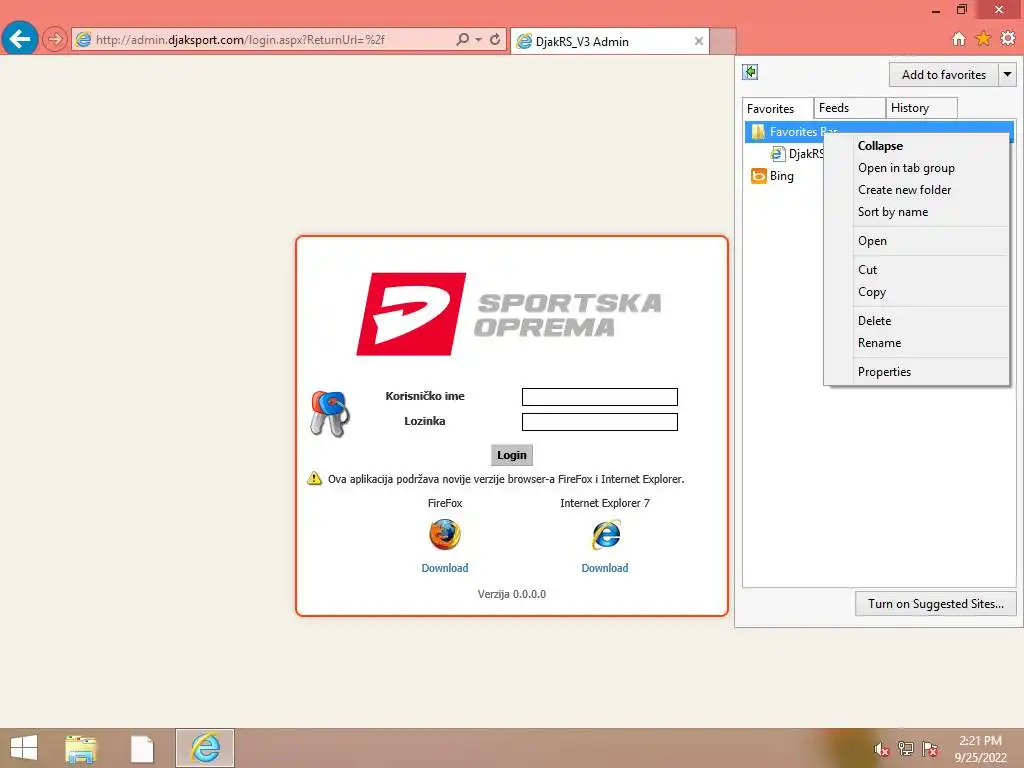Open the Windows Start button
The width and height of the screenshot is (1024, 768).
pos(24,748)
